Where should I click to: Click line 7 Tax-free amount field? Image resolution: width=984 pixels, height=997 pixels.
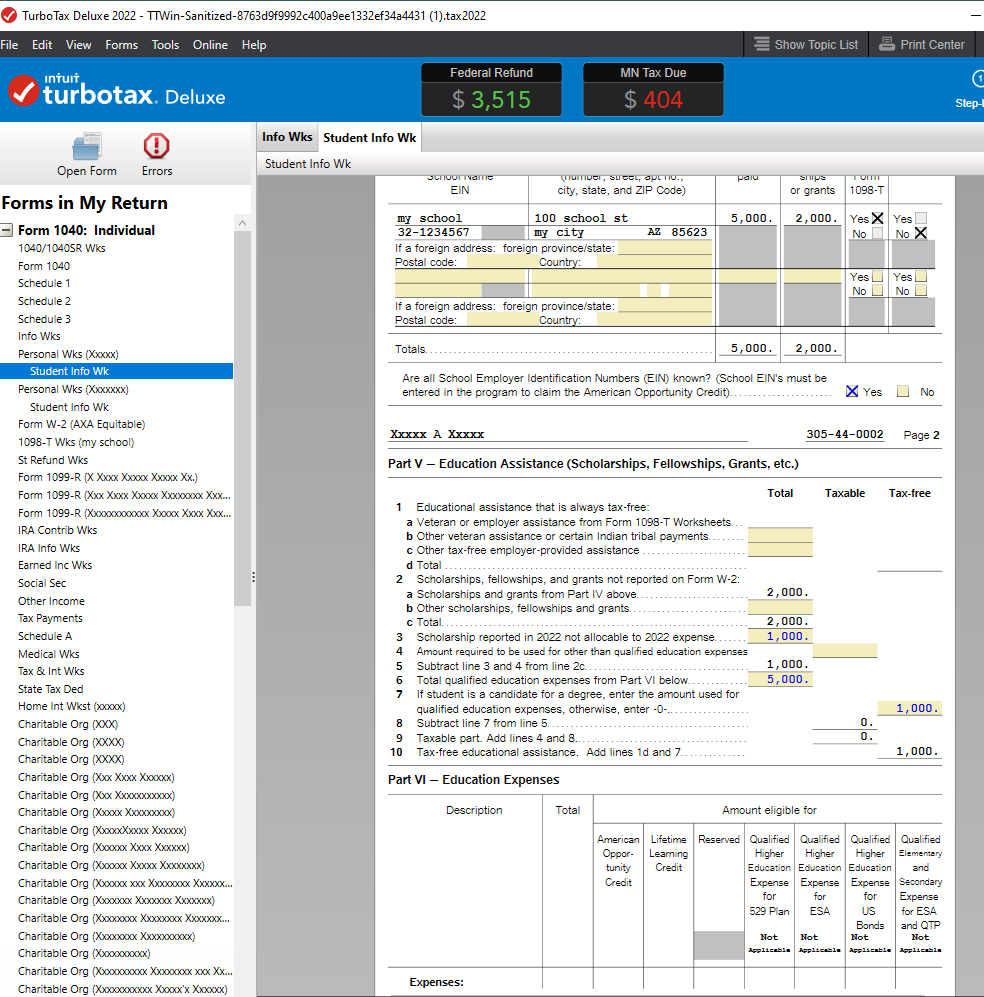910,708
